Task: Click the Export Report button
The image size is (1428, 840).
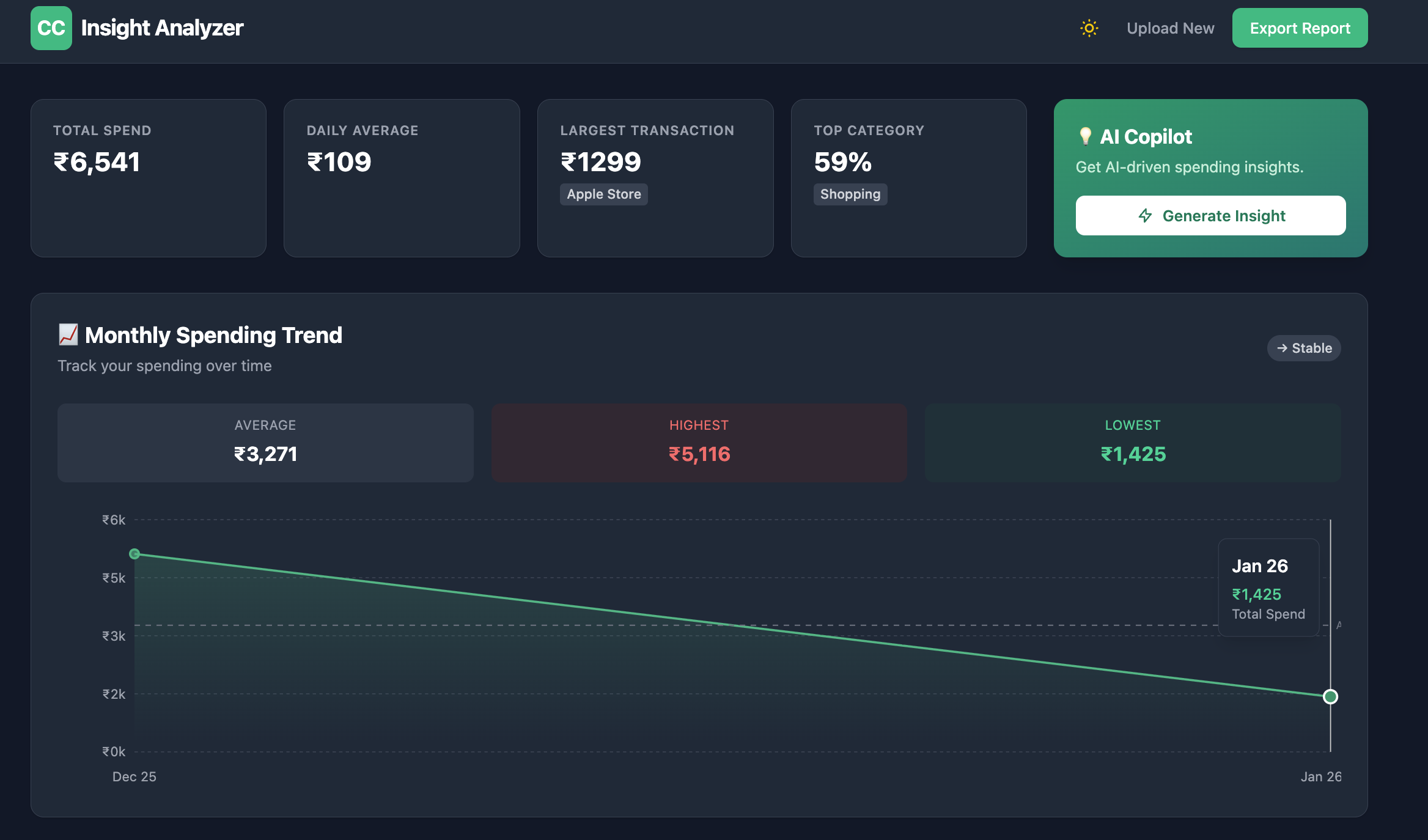Action: 1300,28
